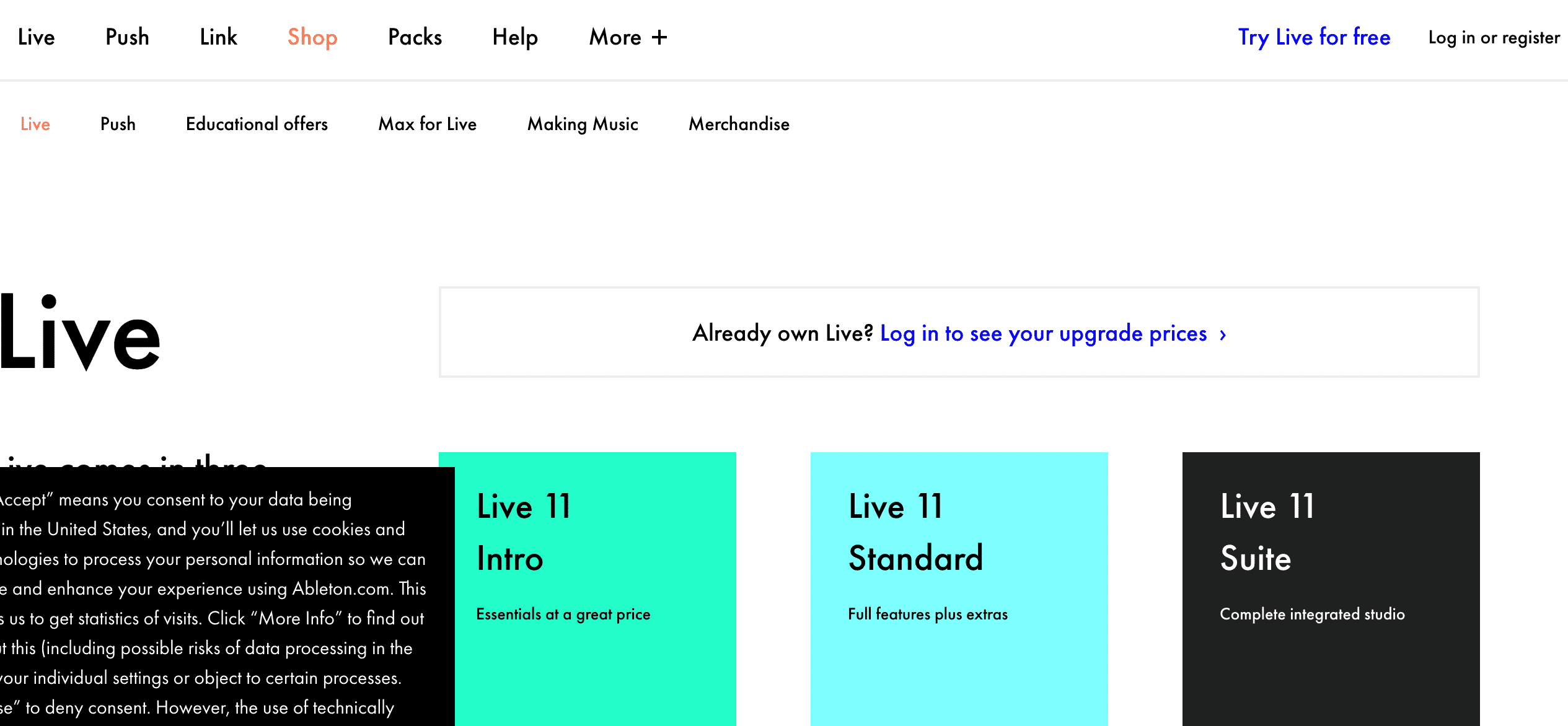Click the More+ expander in top nav
This screenshot has height=726, width=1568.
pyautogui.click(x=627, y=38)
